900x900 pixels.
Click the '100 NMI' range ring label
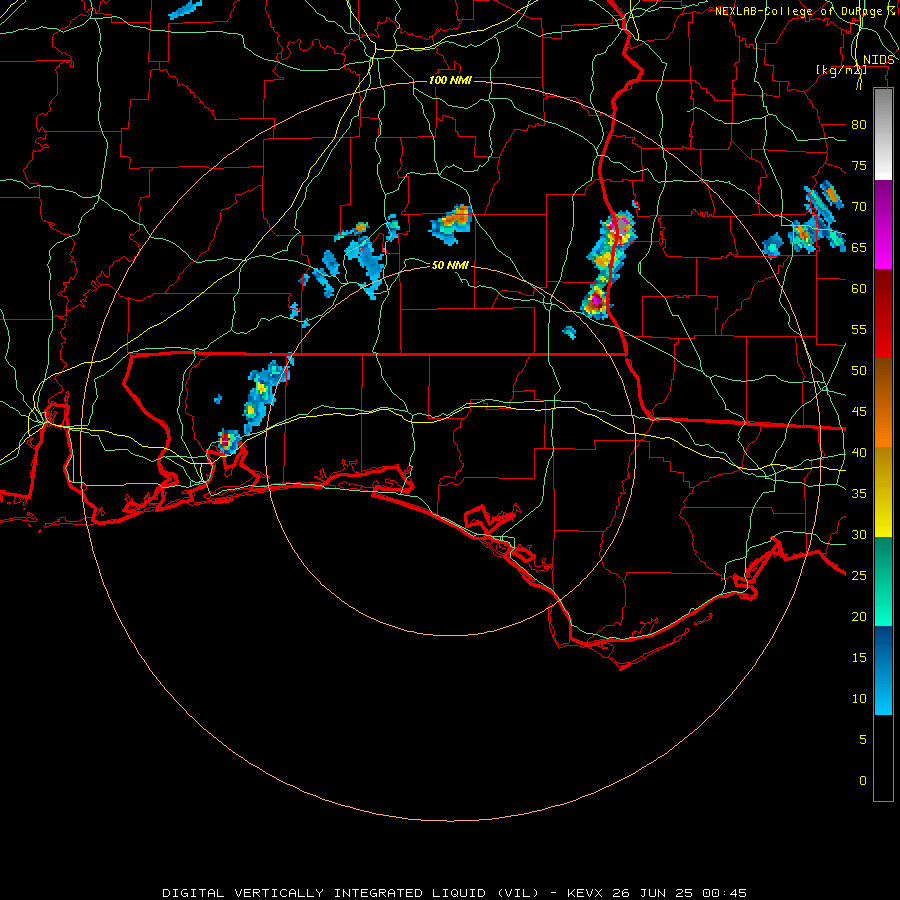[450, 80]
